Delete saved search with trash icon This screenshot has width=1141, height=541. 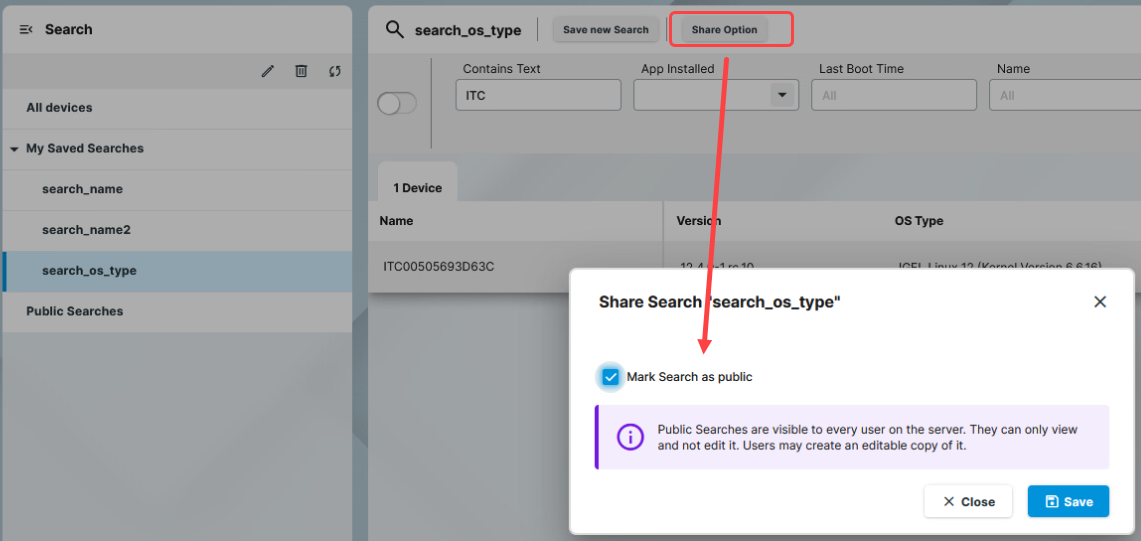point(301,71)
